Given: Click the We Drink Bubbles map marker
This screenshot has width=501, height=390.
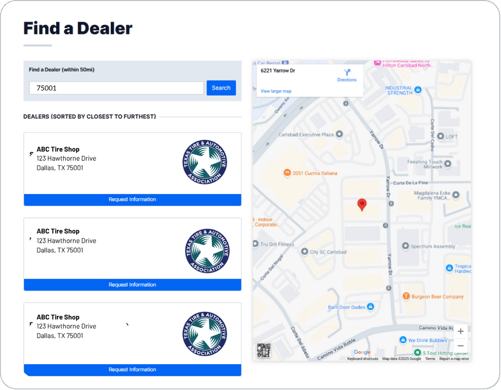Looking at the screenshot, I should [403, 340].
